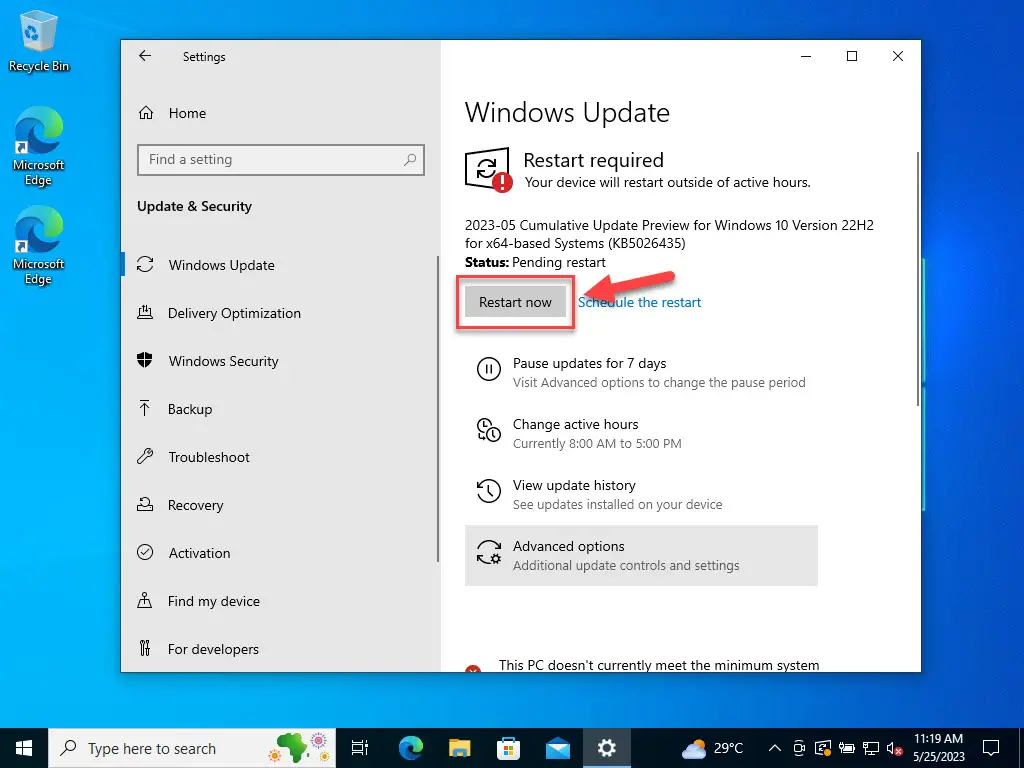Click the search magnifier in Find a setting

point(409,159)
